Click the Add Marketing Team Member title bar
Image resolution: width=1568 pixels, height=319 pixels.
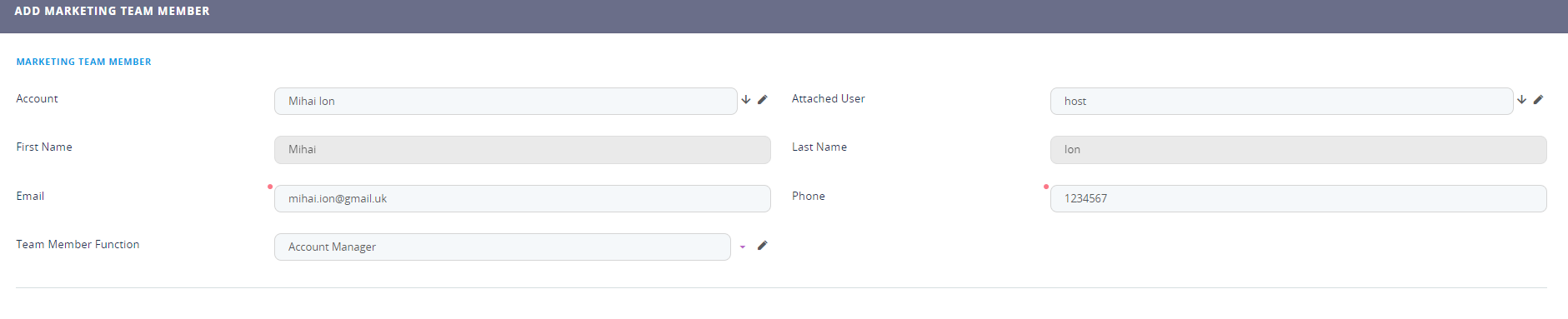784,16
